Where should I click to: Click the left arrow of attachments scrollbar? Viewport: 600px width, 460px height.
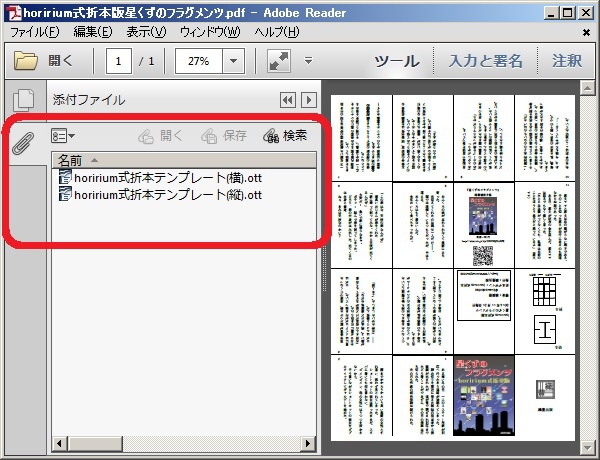[x=59, y=444]
